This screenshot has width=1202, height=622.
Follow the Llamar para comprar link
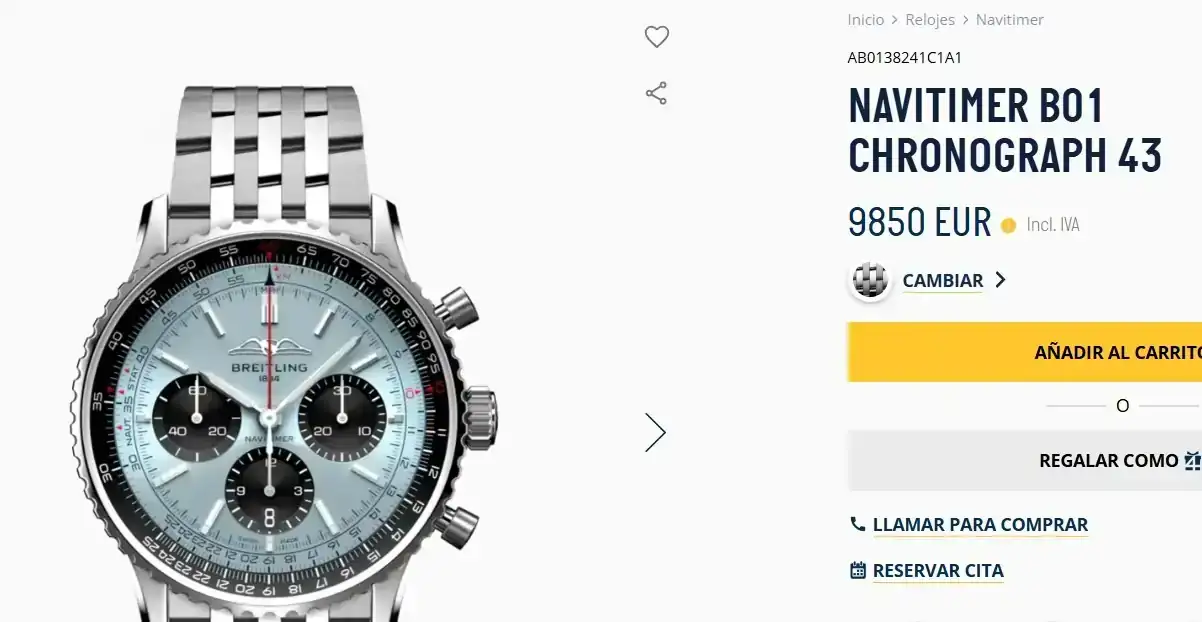(x=980, y=525)
